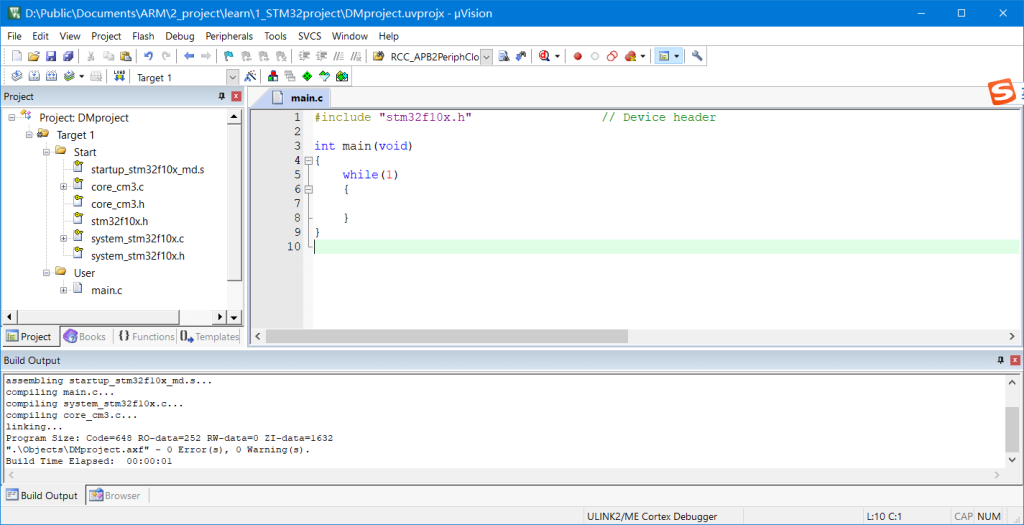
Task: Collapse the Start group
Action: [x=46, y=152]
